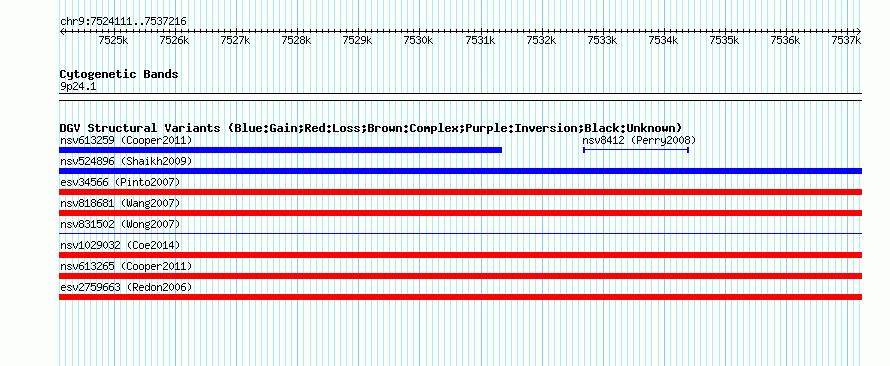
Task: Click the 7531k ruler mark
Action: (480, 40)
